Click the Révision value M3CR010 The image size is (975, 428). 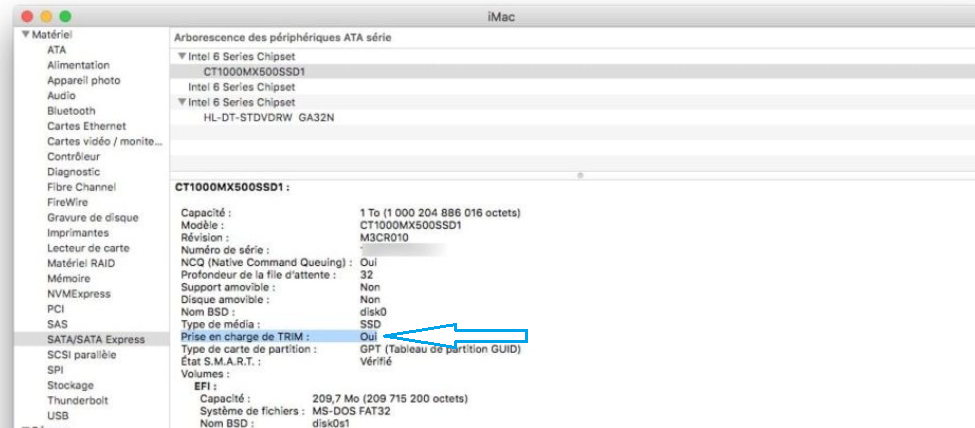[x=384, y=238]
